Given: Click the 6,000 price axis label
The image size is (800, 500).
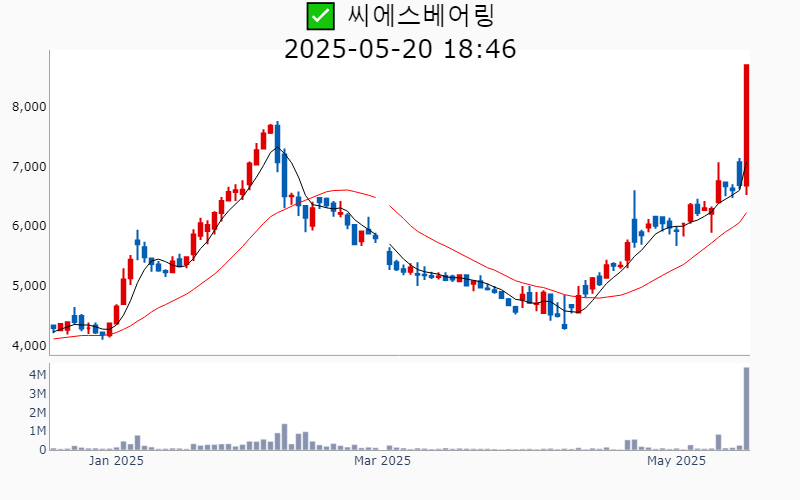Looking at the screenshot, I should (29, 226).
